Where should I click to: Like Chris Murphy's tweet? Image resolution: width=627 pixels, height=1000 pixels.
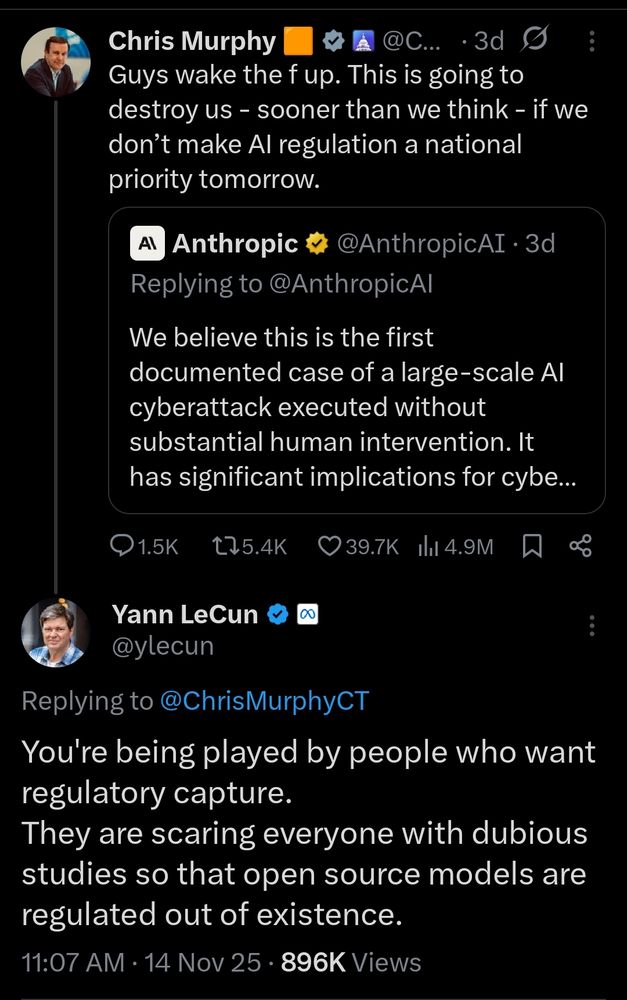[330, 545]
